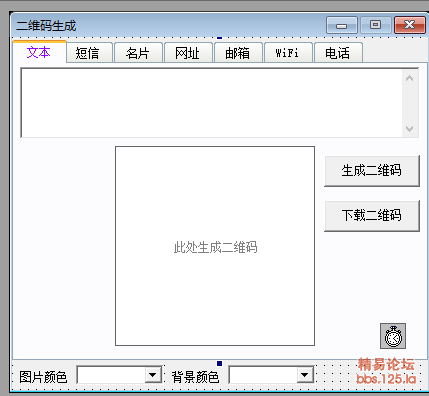Open the WiFi tab
429x396 pixels.
(x=288, y=53)
